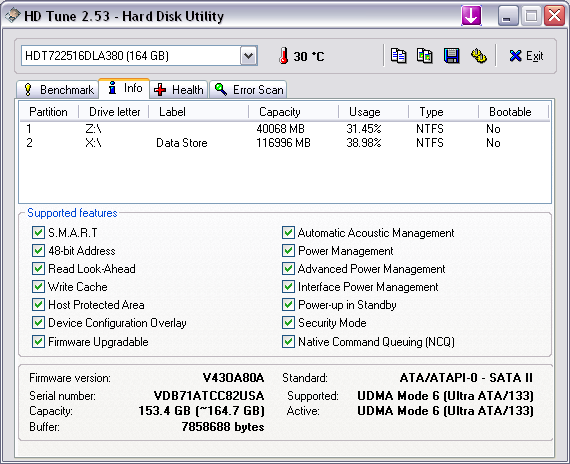
Task: Toggle the Read Look-Ahead checkbox
Action: click(38, 269)
